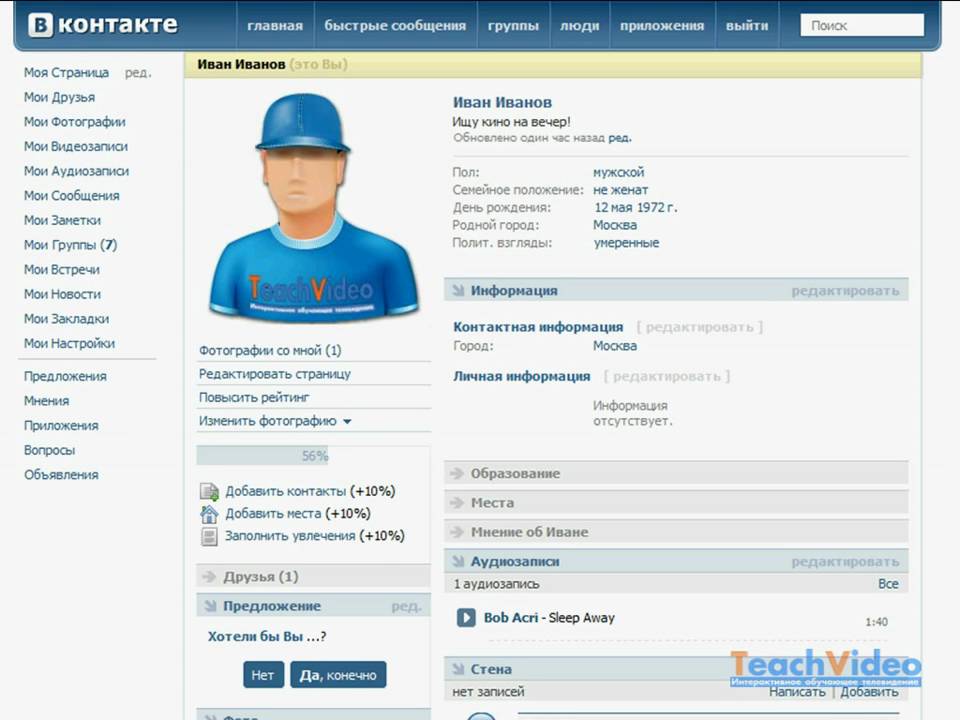960x720 pixels.
Task: Click the profile avatar picture
Action: click(x=313, y=208)
